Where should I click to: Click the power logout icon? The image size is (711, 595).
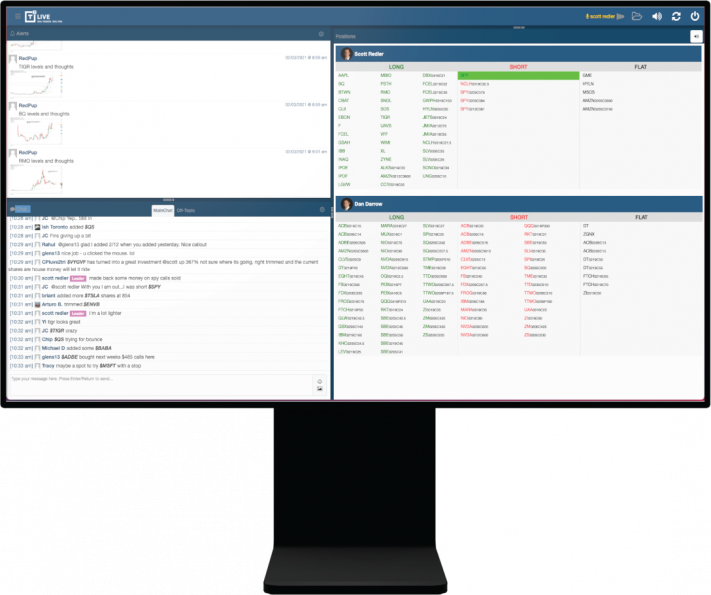pyautogui.click(x=695, y=16)
